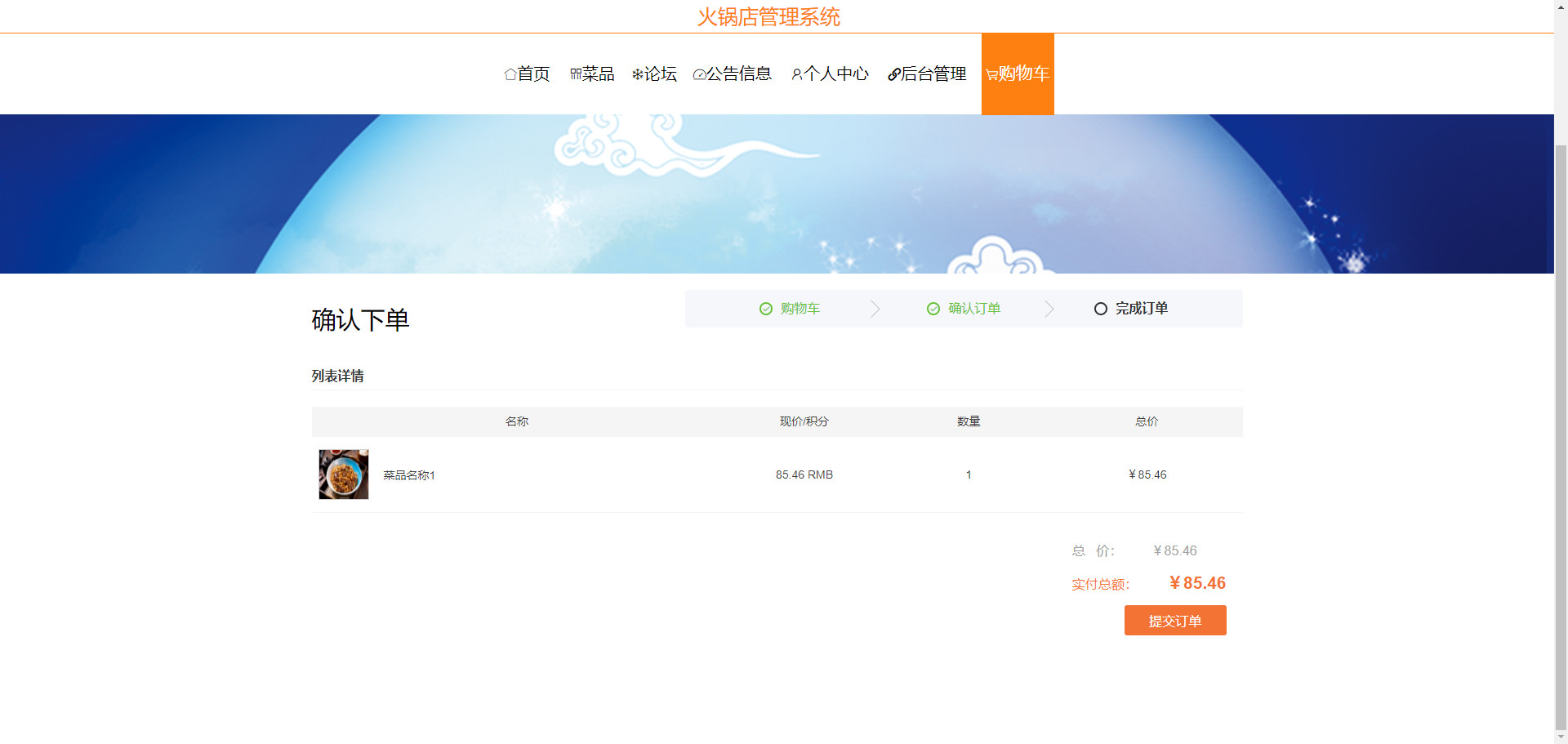Screen dimensions: 1568x744
Task: Click the cart icon in 购物车 tab
Action: (x=991, y=74)
